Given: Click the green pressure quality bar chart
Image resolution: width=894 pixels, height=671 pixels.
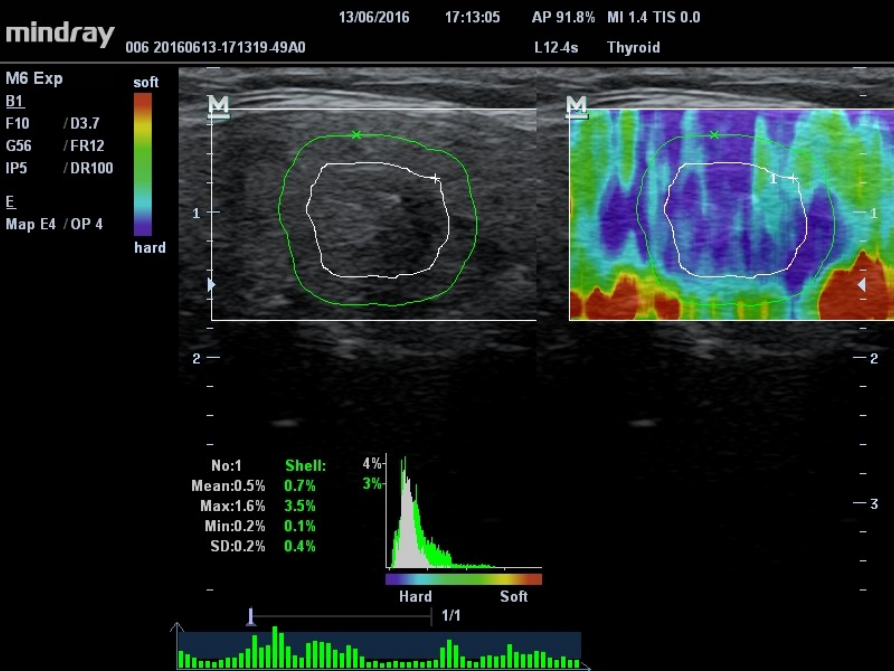Looking at the screenshot, I should click(x=380, y=650).
